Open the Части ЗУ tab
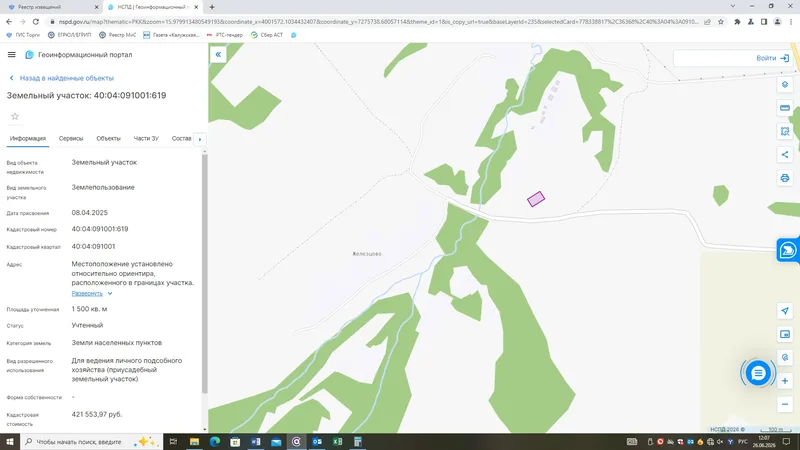800x450 pixels. (x=146, y=138)
